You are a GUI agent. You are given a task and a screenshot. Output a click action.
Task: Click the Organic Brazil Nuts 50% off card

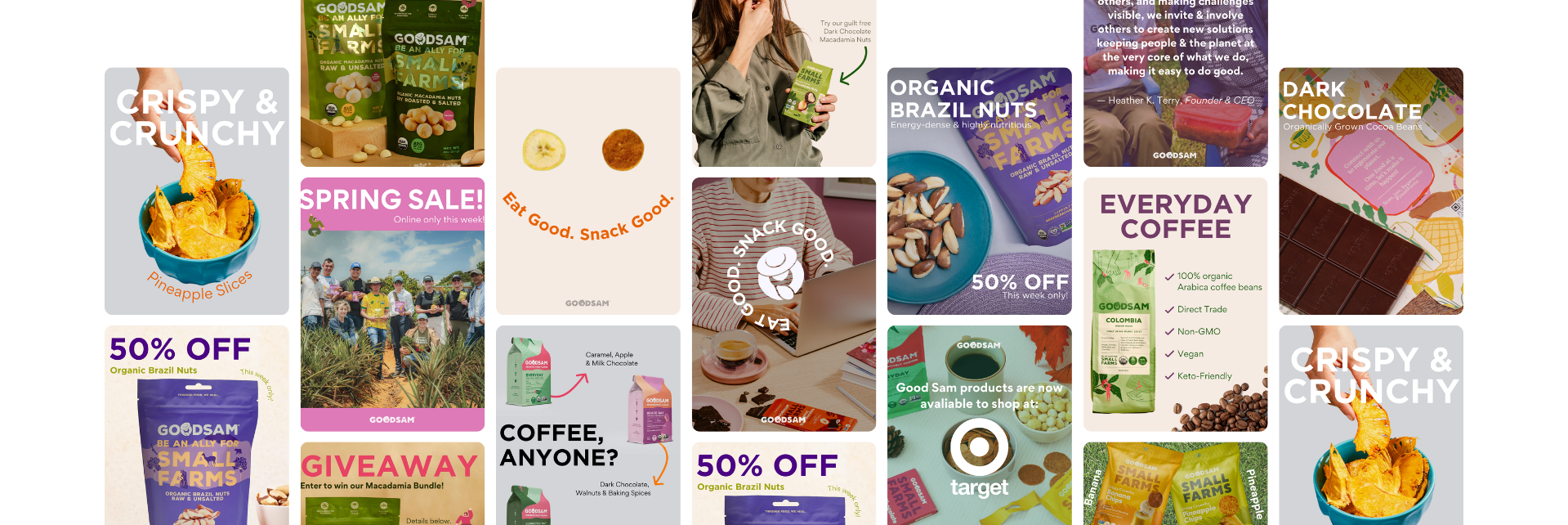click(x=980, y=191)
